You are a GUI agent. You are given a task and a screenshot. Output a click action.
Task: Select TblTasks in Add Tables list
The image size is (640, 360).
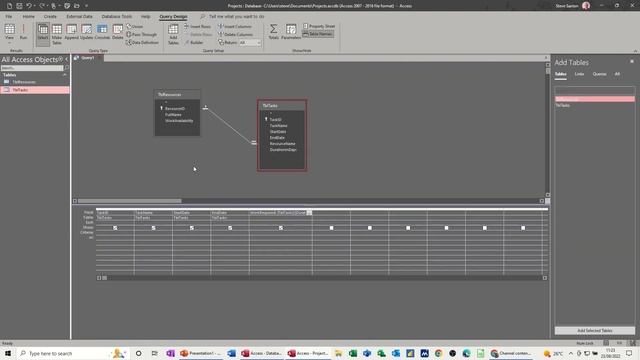tap(595, 105)
